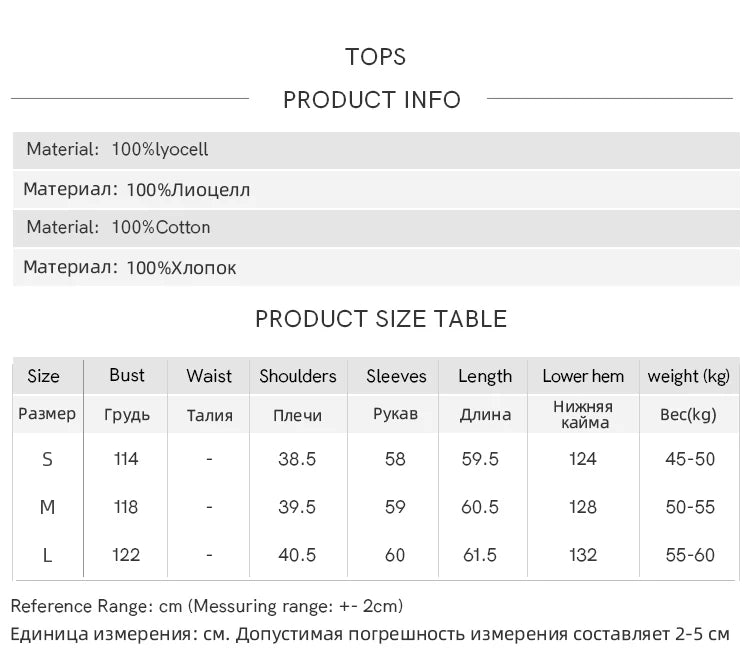Viewport: 750px width, 671px height.
Task: Click the bust value 114
Action: (126, 459)
